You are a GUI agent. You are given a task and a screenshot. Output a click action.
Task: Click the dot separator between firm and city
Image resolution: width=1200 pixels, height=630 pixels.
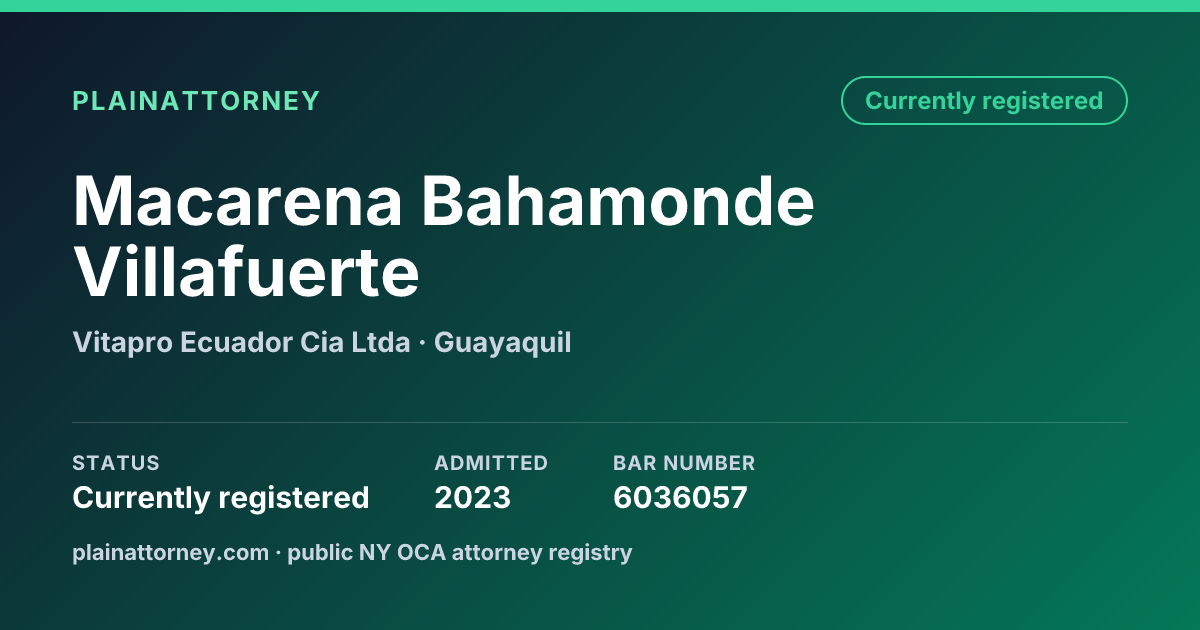422,344
